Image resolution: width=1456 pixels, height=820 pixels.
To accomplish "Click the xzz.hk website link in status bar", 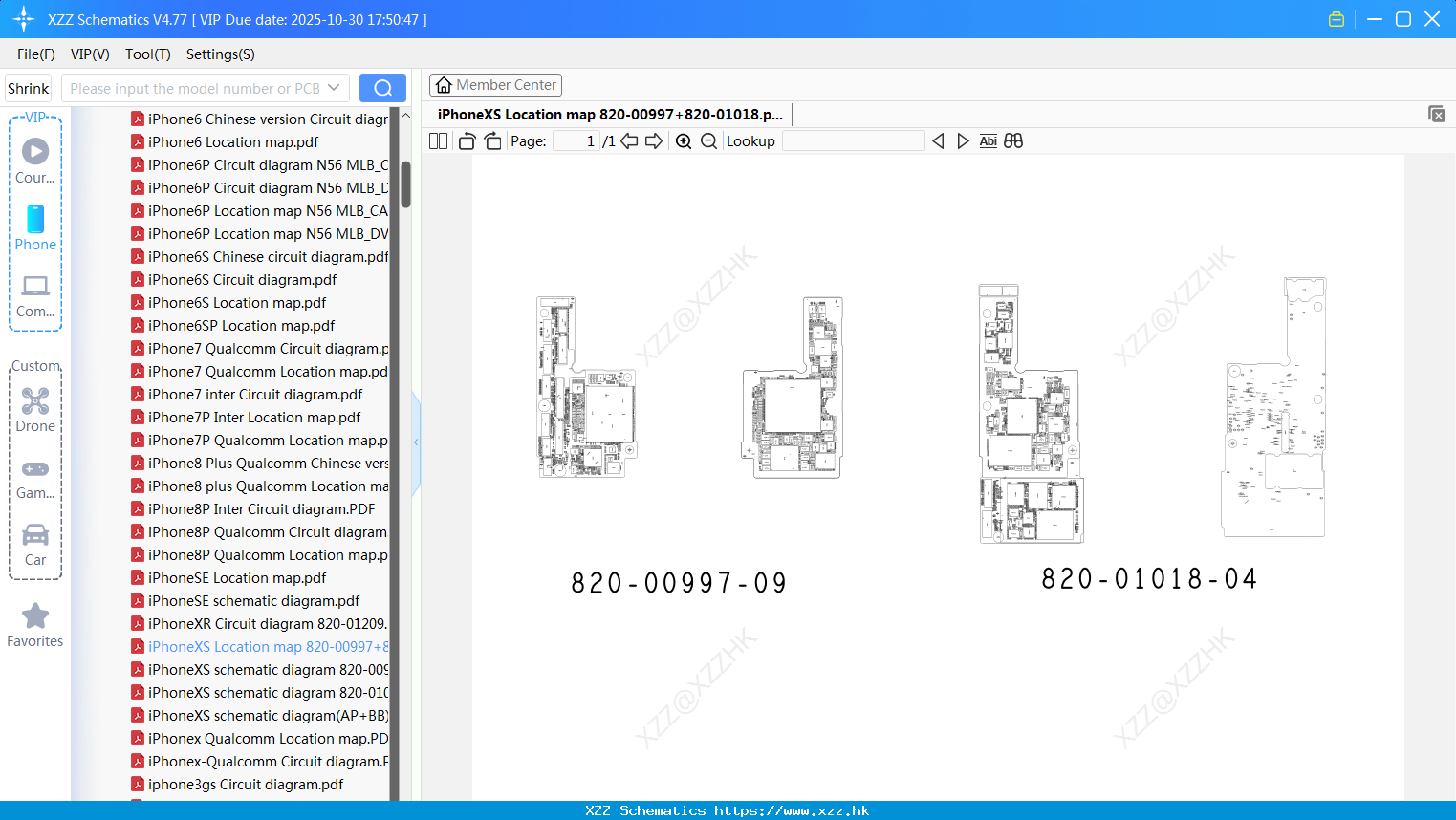I will click(x=792, y=810).
